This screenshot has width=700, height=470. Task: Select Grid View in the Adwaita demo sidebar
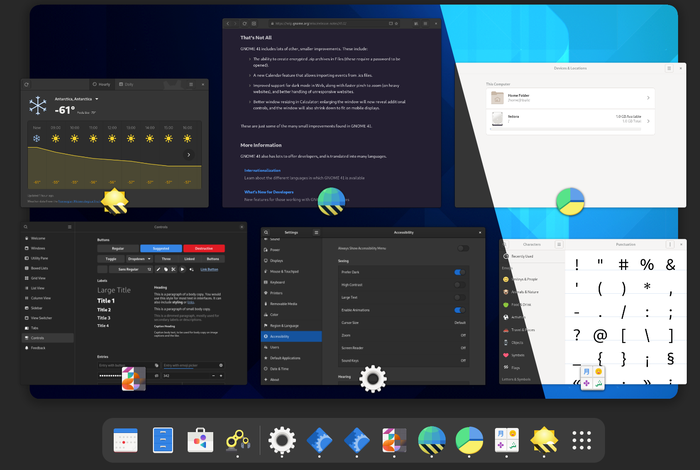(47, 278)
